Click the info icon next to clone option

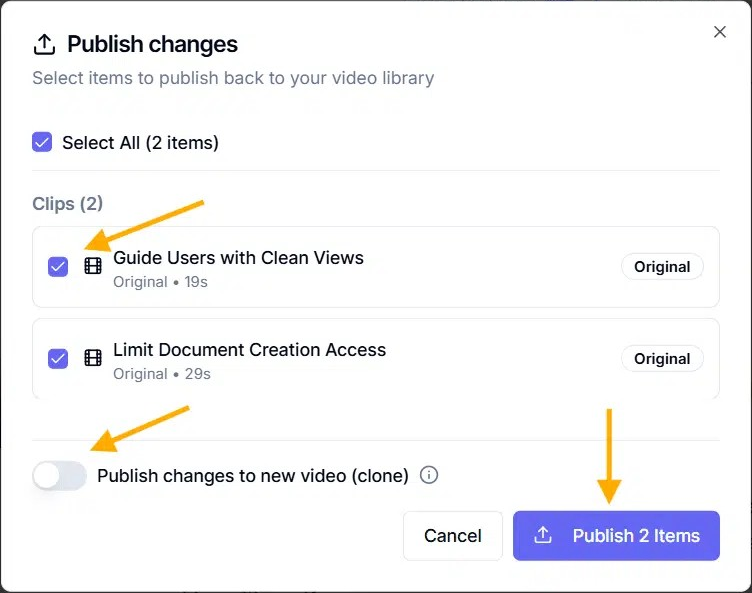[429, 475]
